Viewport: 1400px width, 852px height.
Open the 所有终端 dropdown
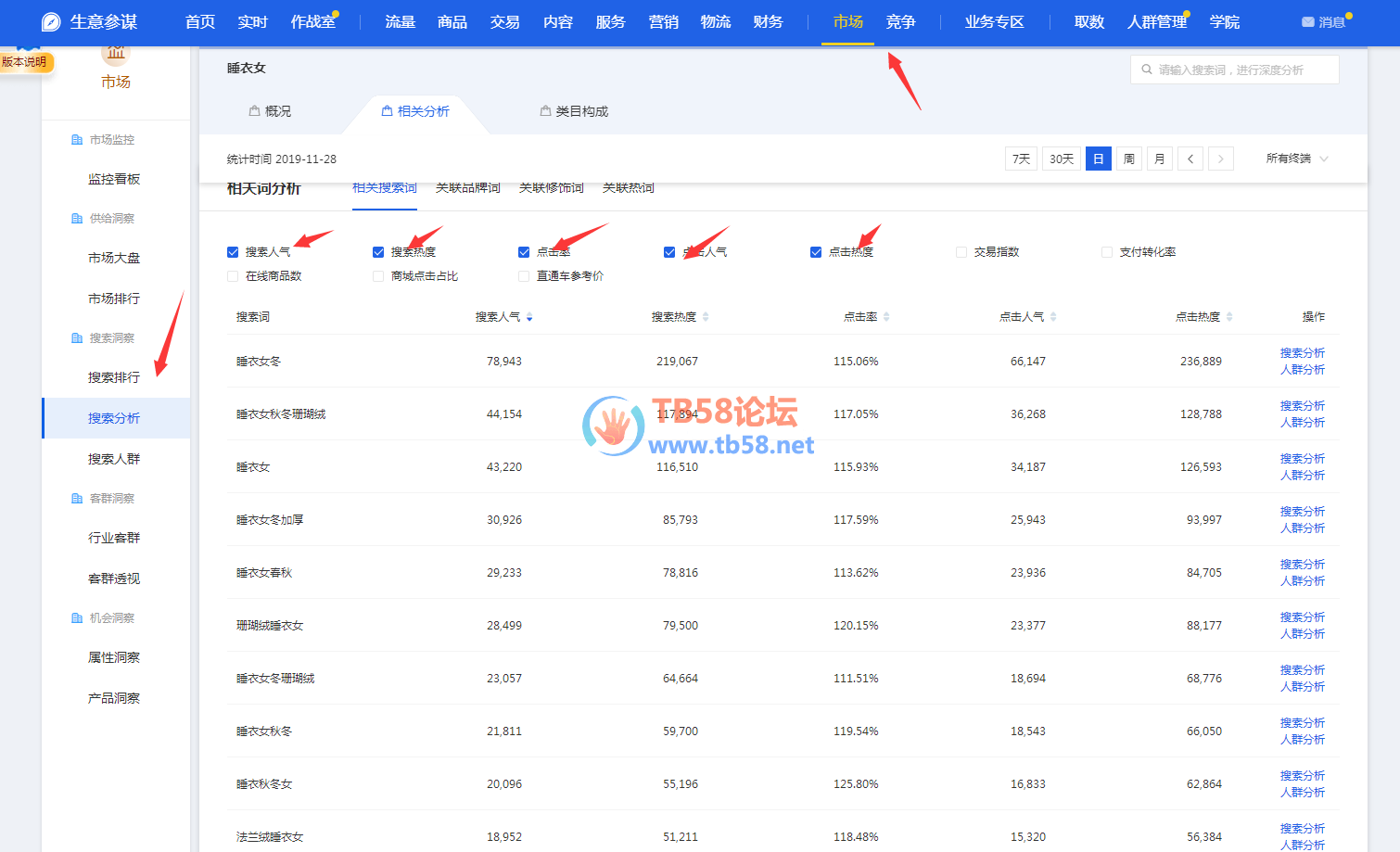point(1297,159)
